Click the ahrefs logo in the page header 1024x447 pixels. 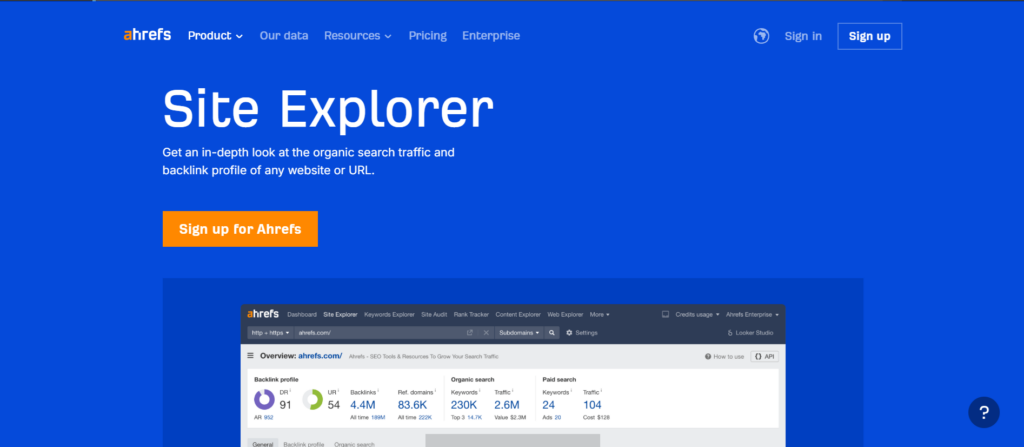(x=147, y=35)
